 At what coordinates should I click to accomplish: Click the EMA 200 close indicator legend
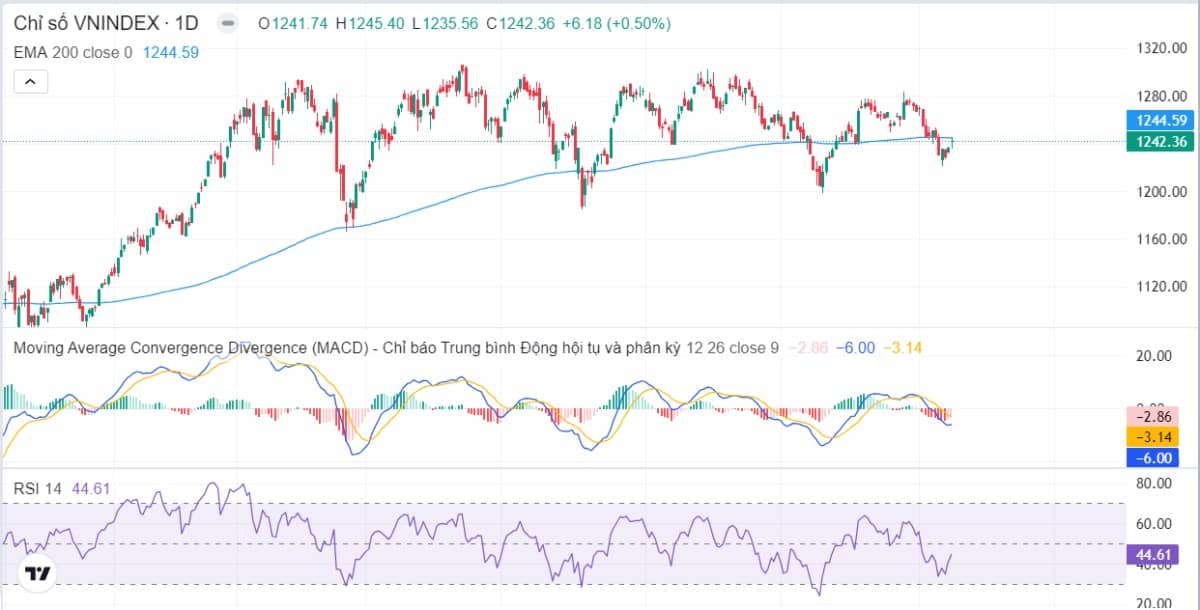[72, 52]
